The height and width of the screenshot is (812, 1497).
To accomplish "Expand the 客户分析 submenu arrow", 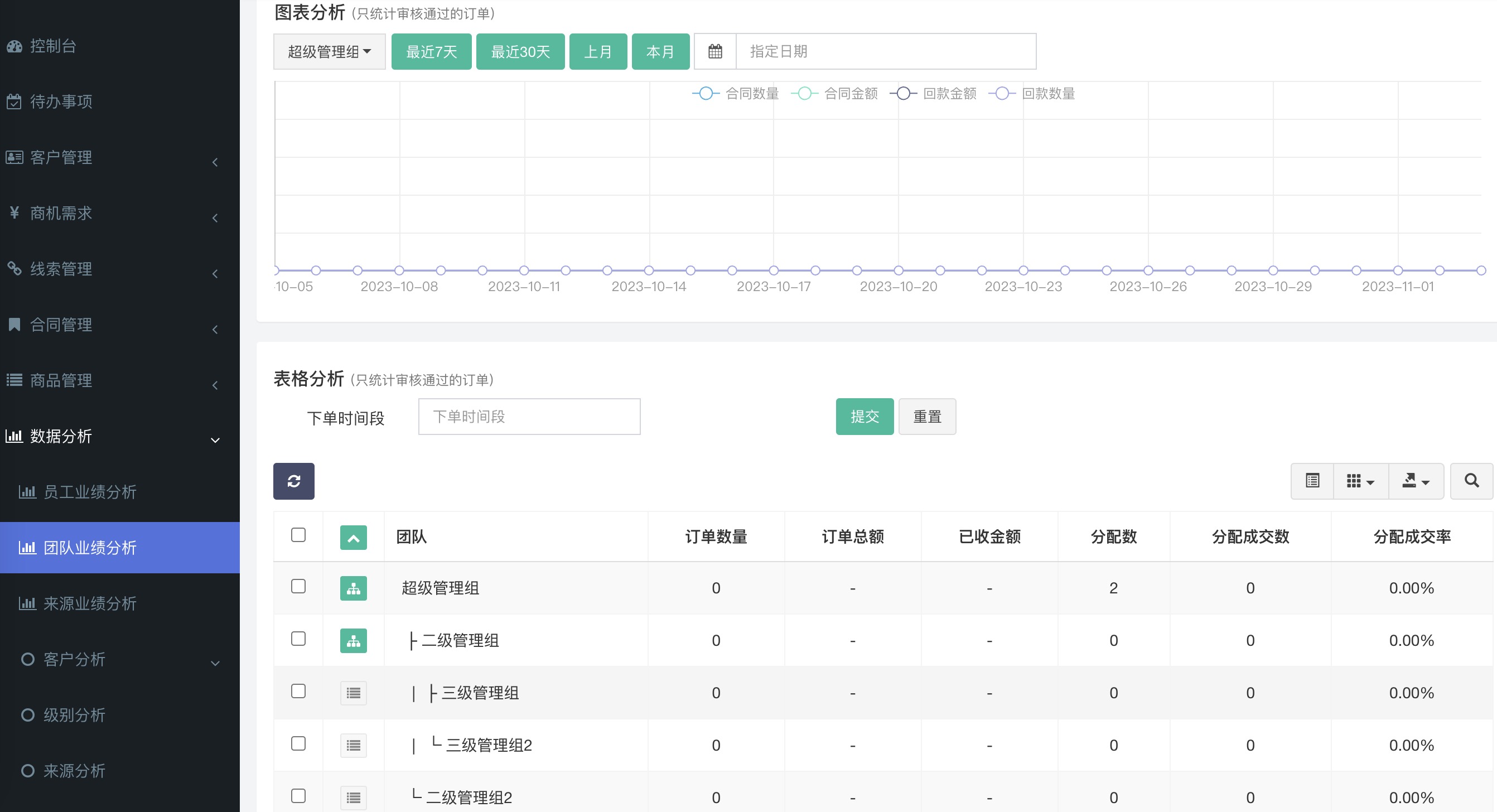I will (x=215, y=664).
